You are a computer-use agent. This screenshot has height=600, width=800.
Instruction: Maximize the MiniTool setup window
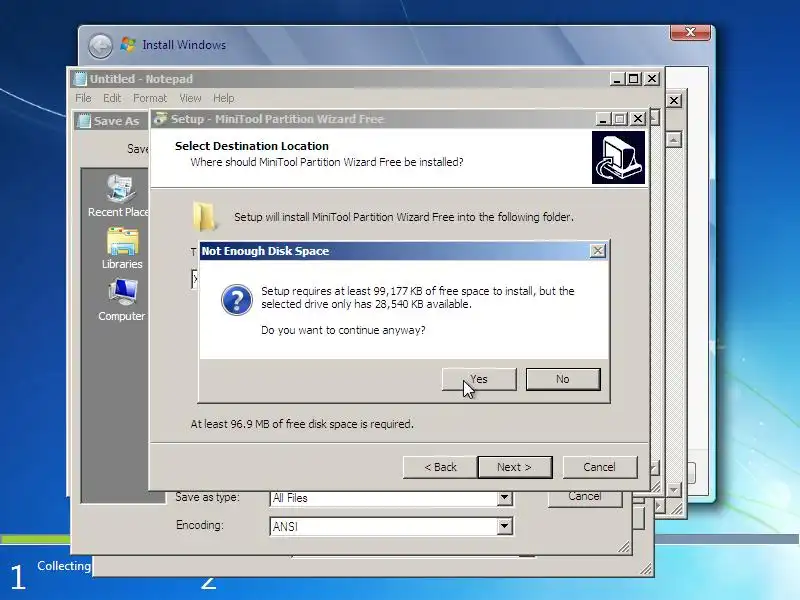tap(620, 119)
